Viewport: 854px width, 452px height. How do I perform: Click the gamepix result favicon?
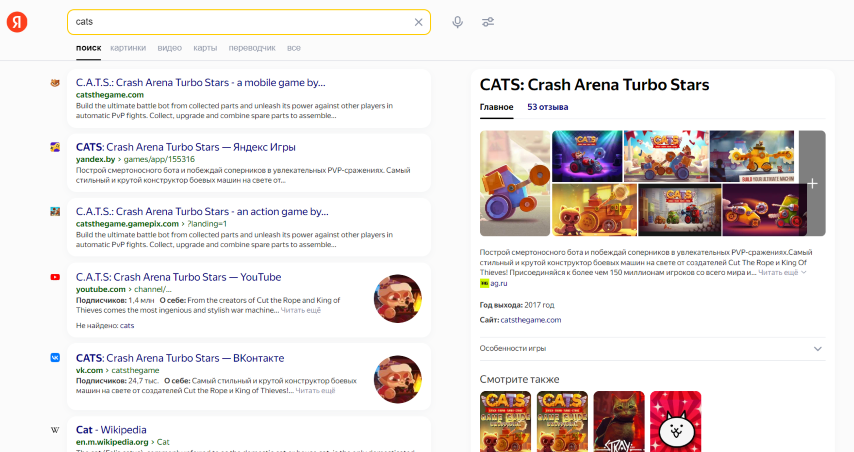(55, 212)
